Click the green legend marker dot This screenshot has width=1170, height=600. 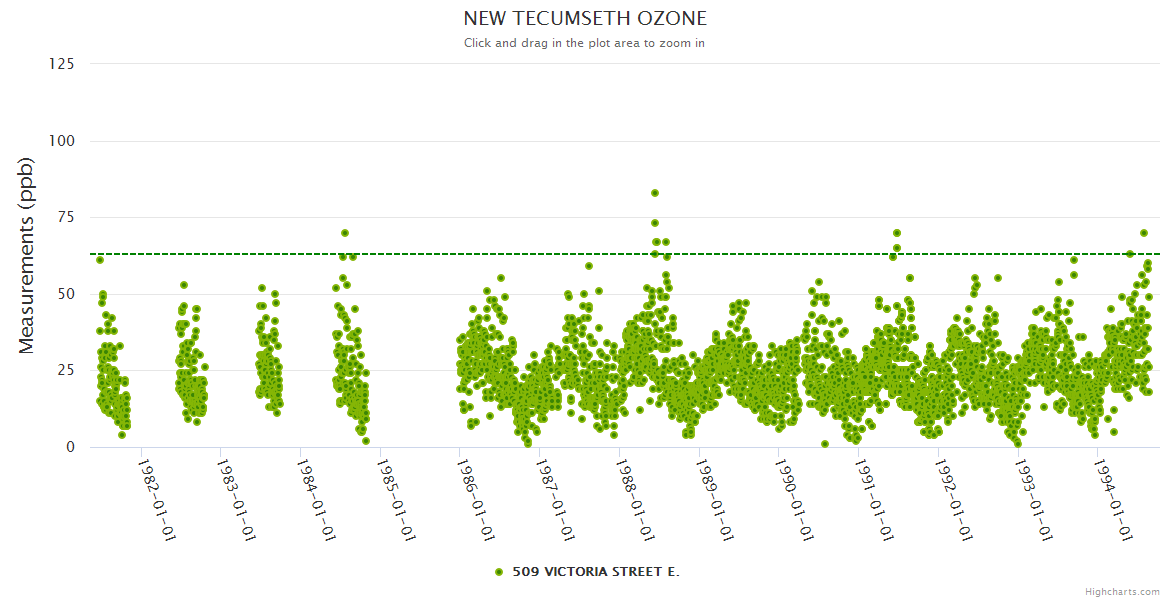coord(499,572)
